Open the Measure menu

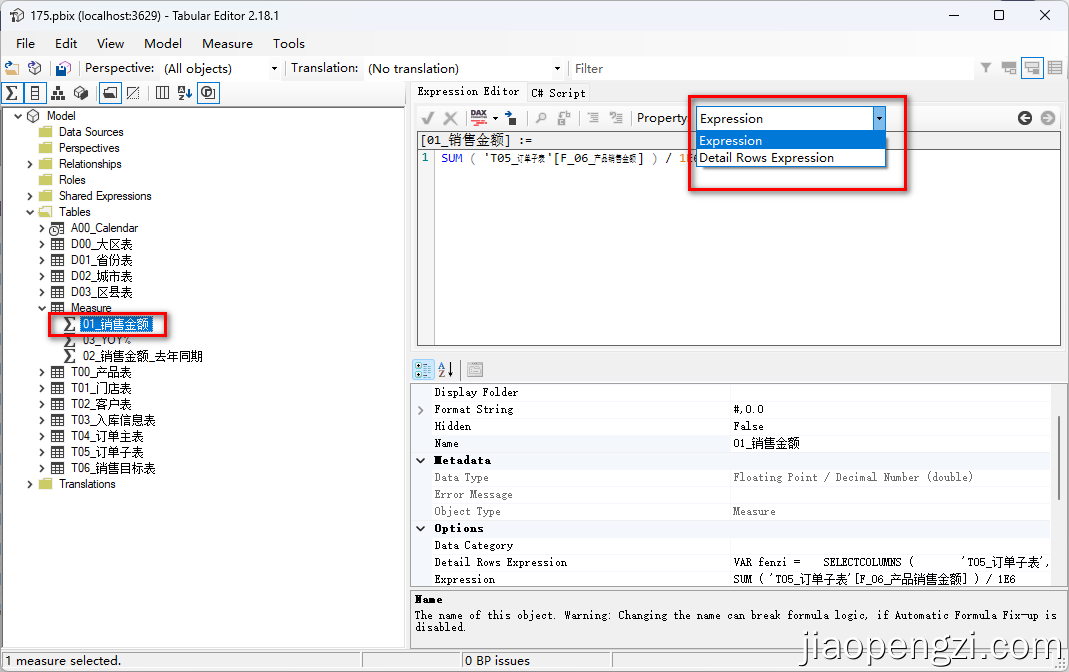click(x=227, y=44)
